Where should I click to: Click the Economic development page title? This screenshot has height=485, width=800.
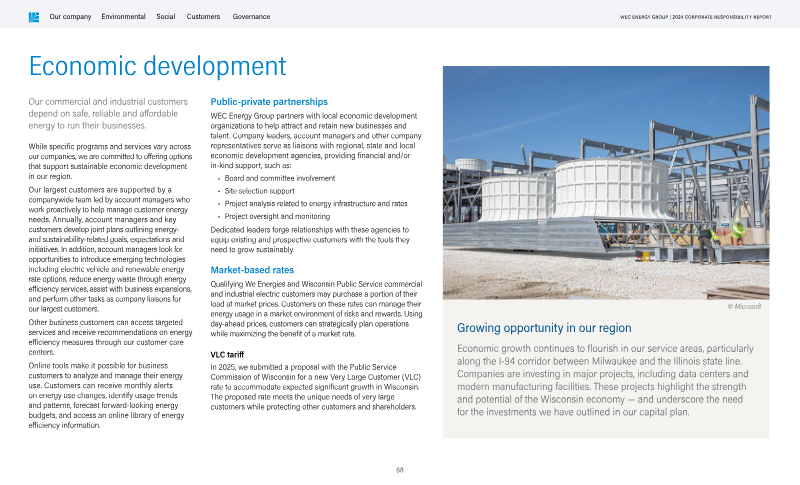[157, 66]
